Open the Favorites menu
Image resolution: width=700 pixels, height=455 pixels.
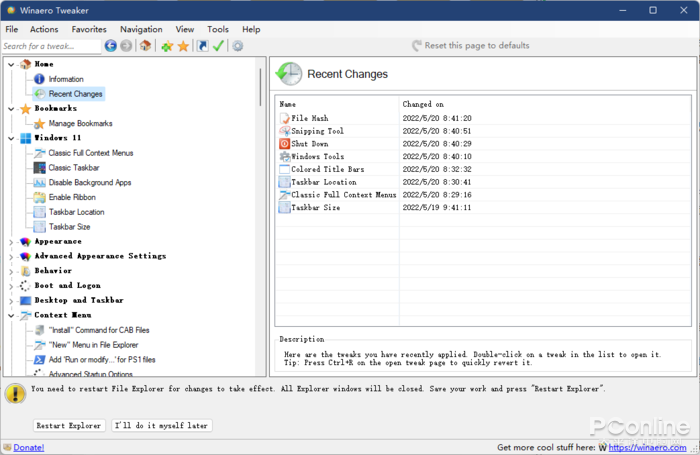pyautogui.click(x=89, y=30)
